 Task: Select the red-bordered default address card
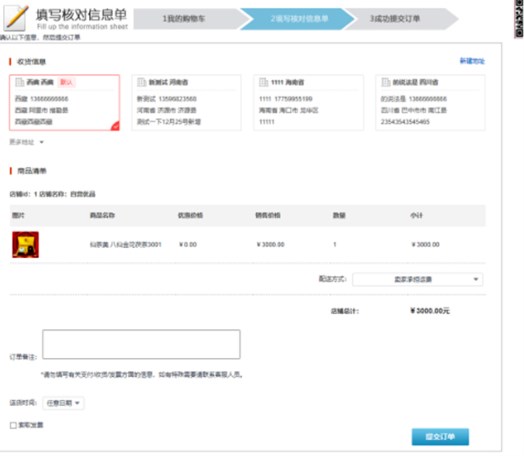[64, 103]
